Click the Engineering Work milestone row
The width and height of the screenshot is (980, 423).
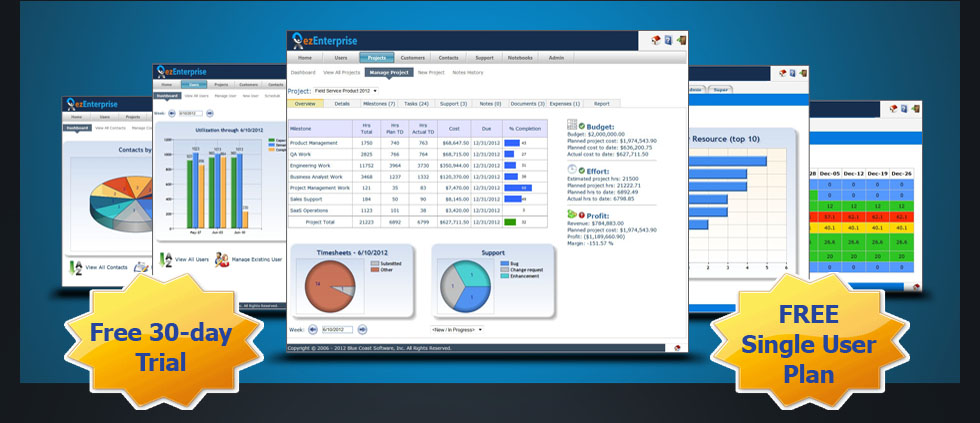[418, 165]
